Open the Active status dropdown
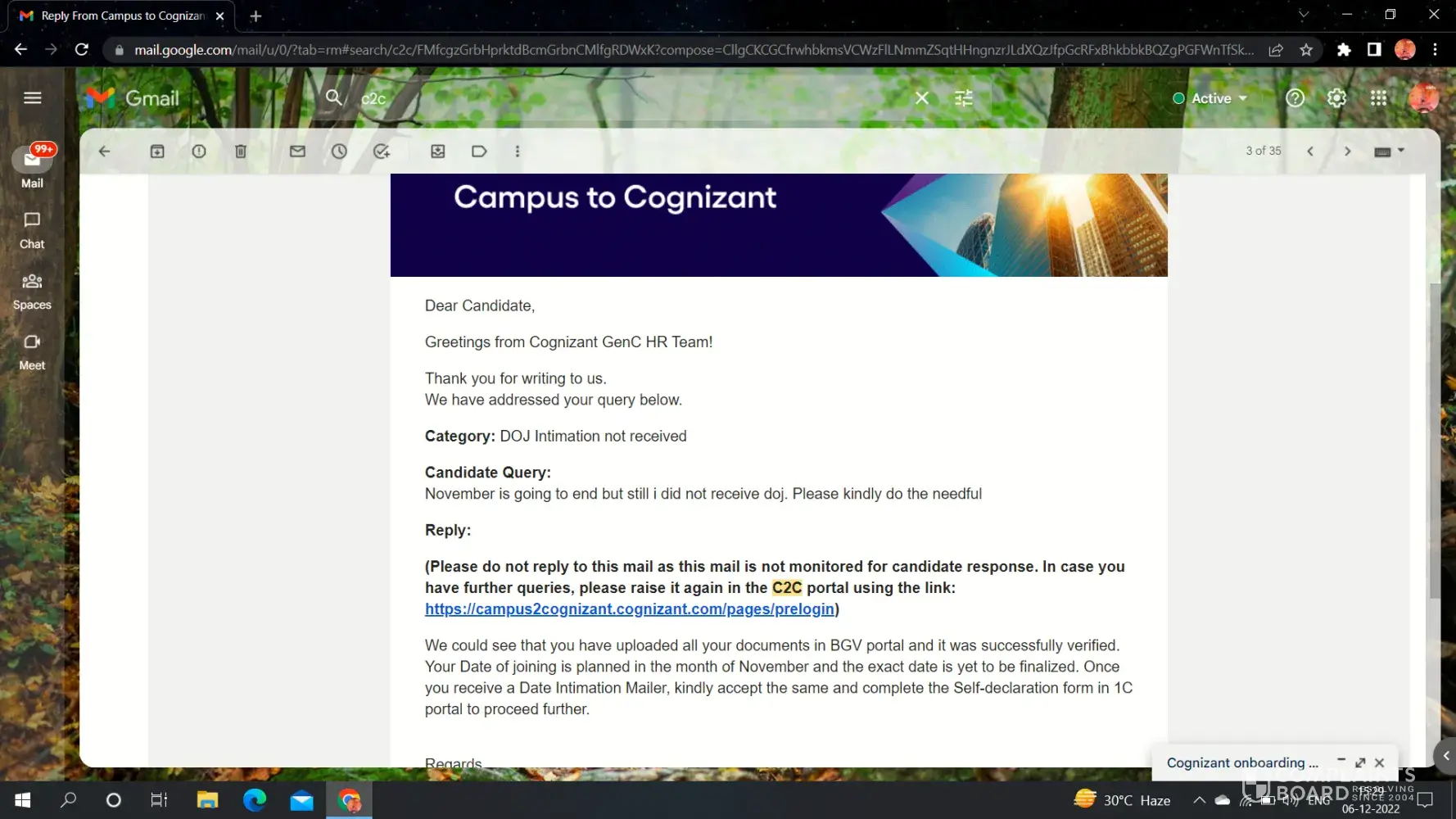Viewport: 1456px width, 819px height. tap(1210, 98)
